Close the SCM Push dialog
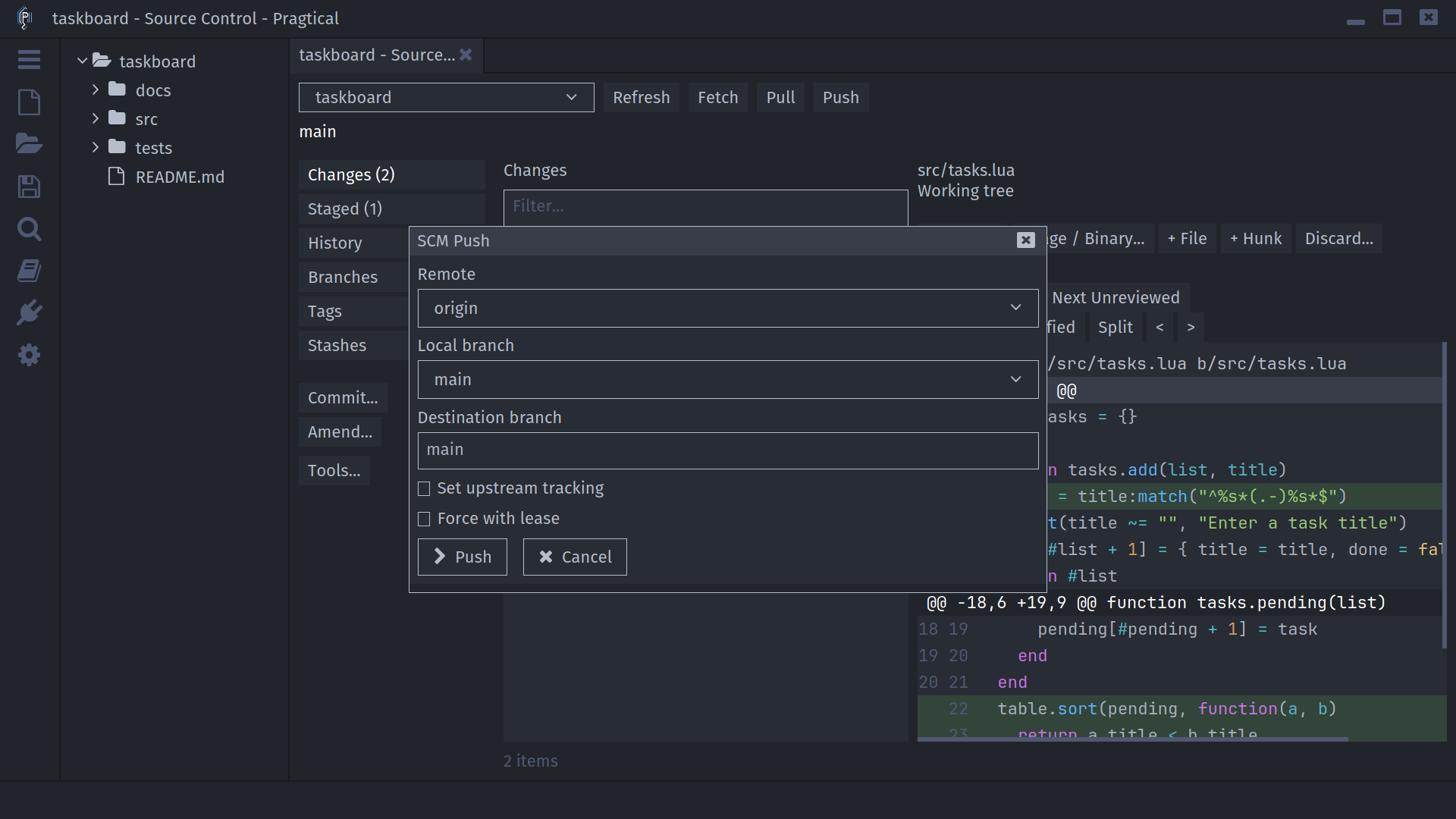 click(x=1025, y=240)
